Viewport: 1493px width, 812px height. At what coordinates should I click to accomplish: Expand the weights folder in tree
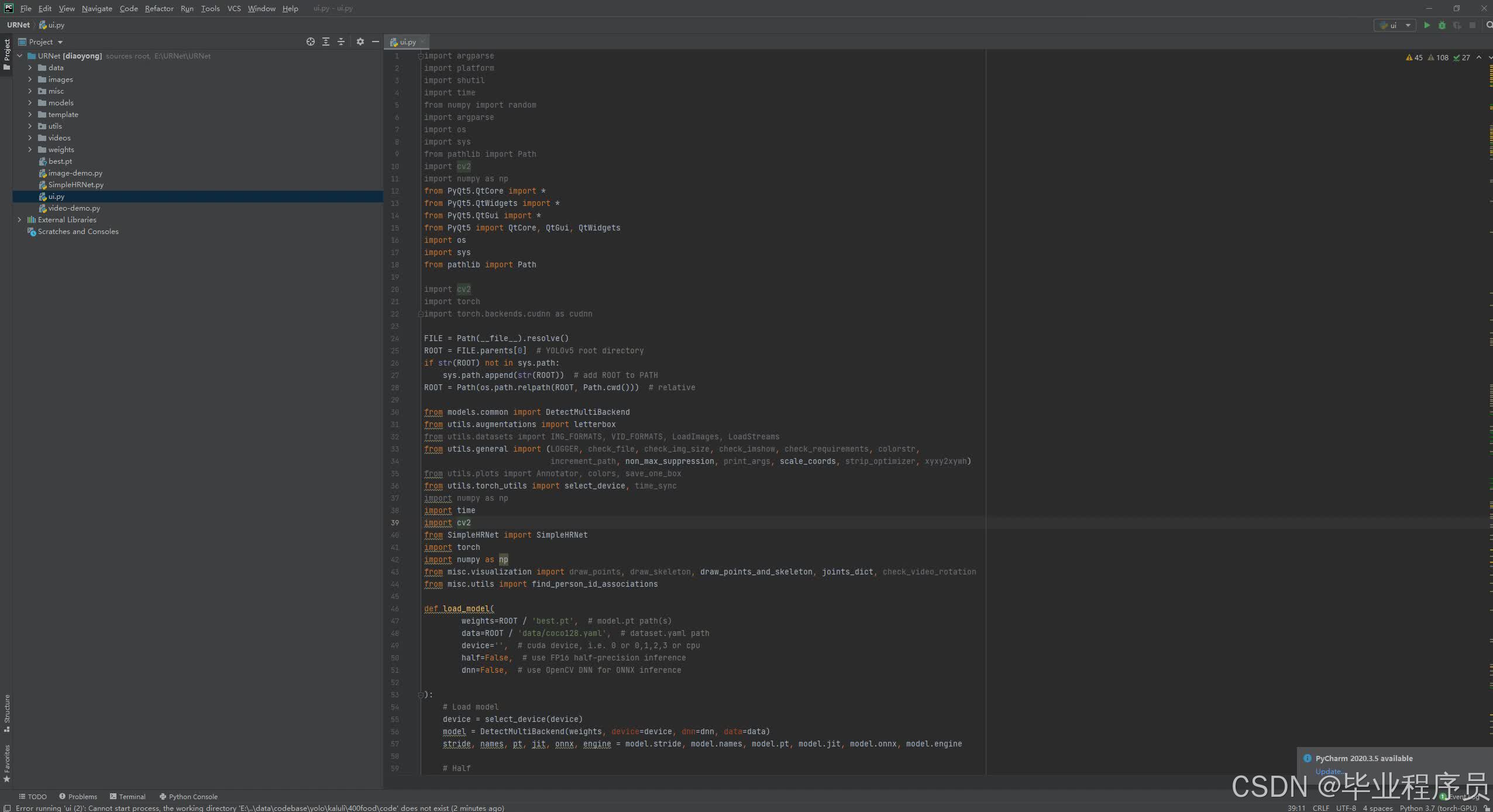pos(30,150)
